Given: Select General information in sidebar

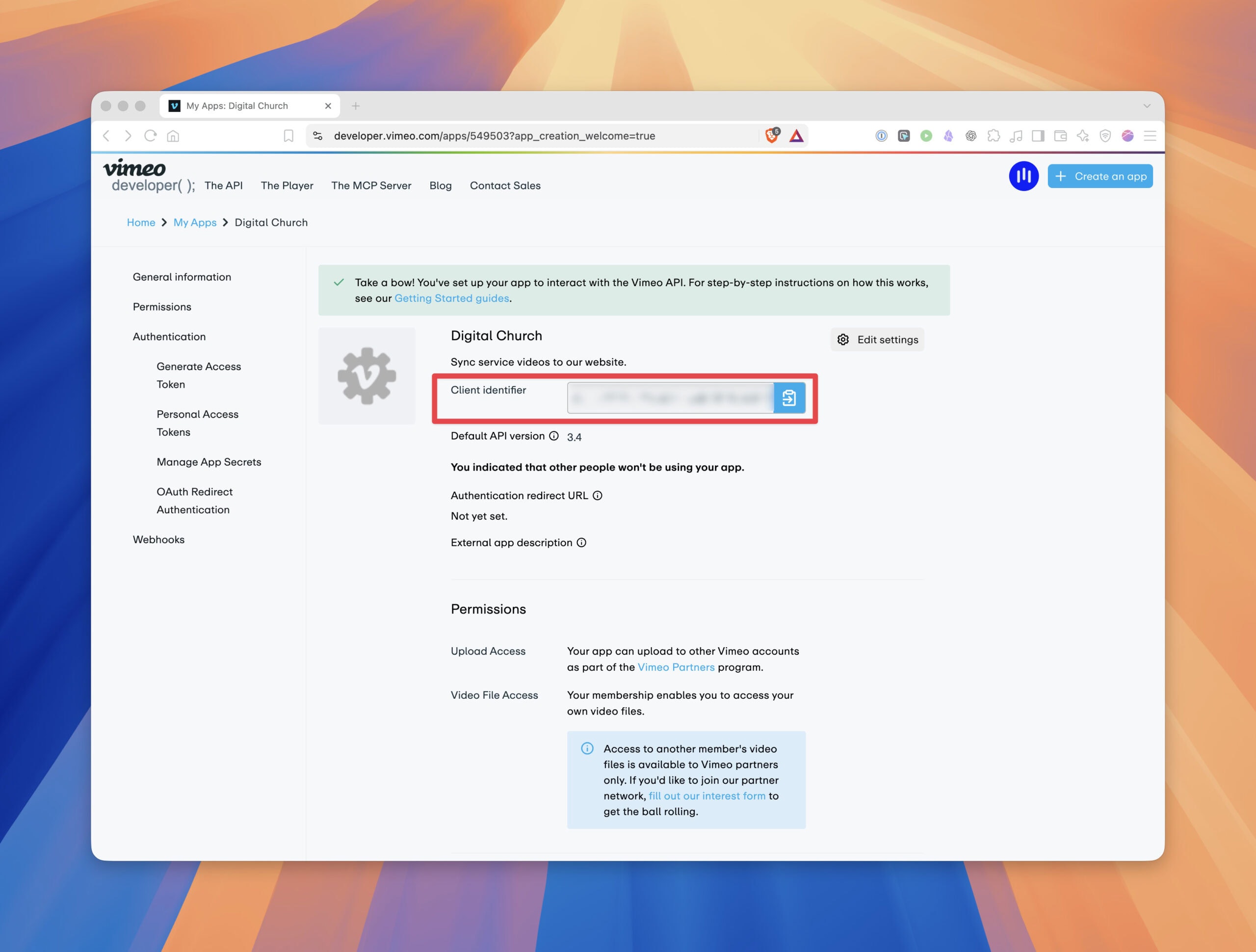Looking at the screenshot, I should (x=182, y=277).
